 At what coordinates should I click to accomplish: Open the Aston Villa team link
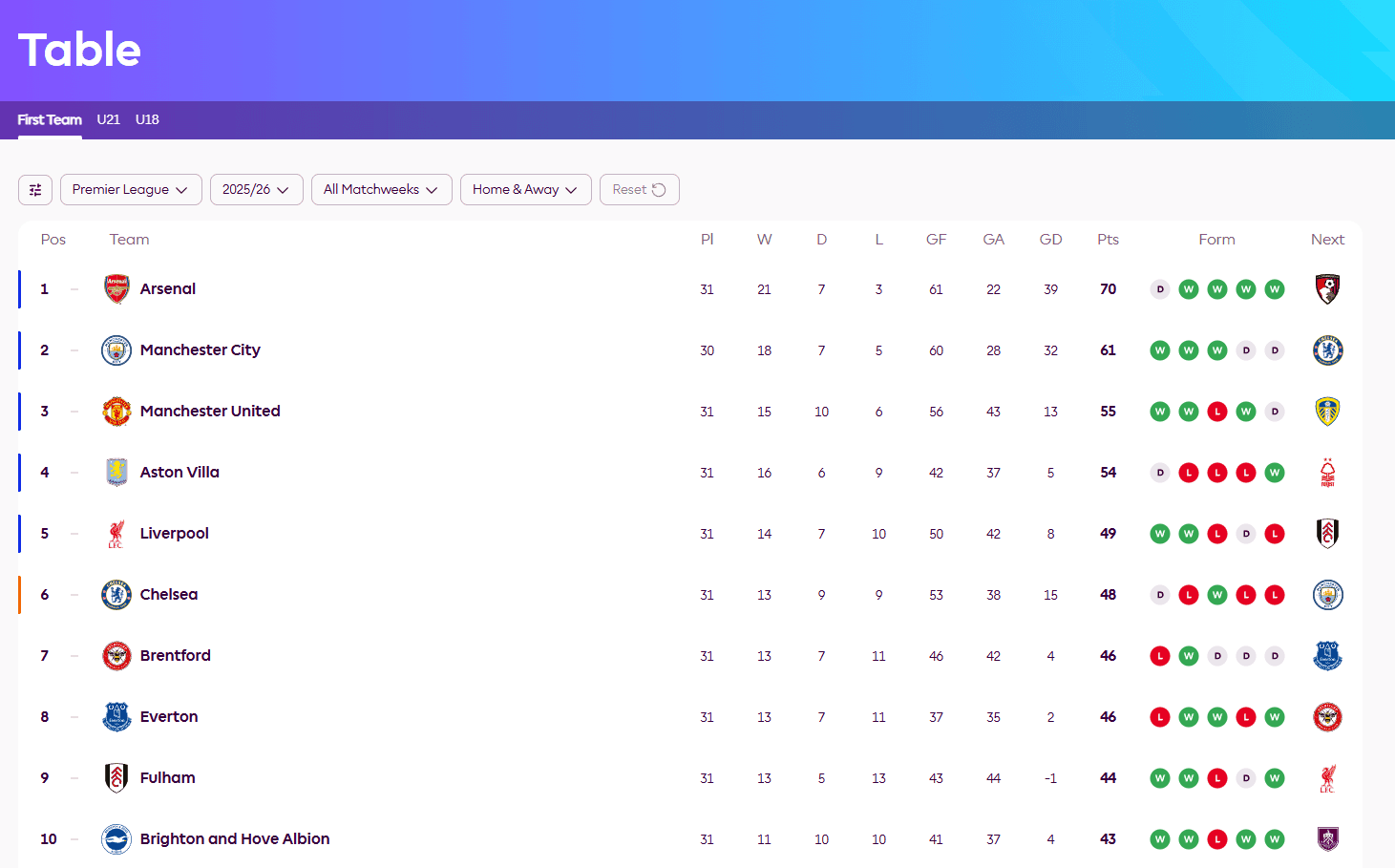[x=180, y=472]
